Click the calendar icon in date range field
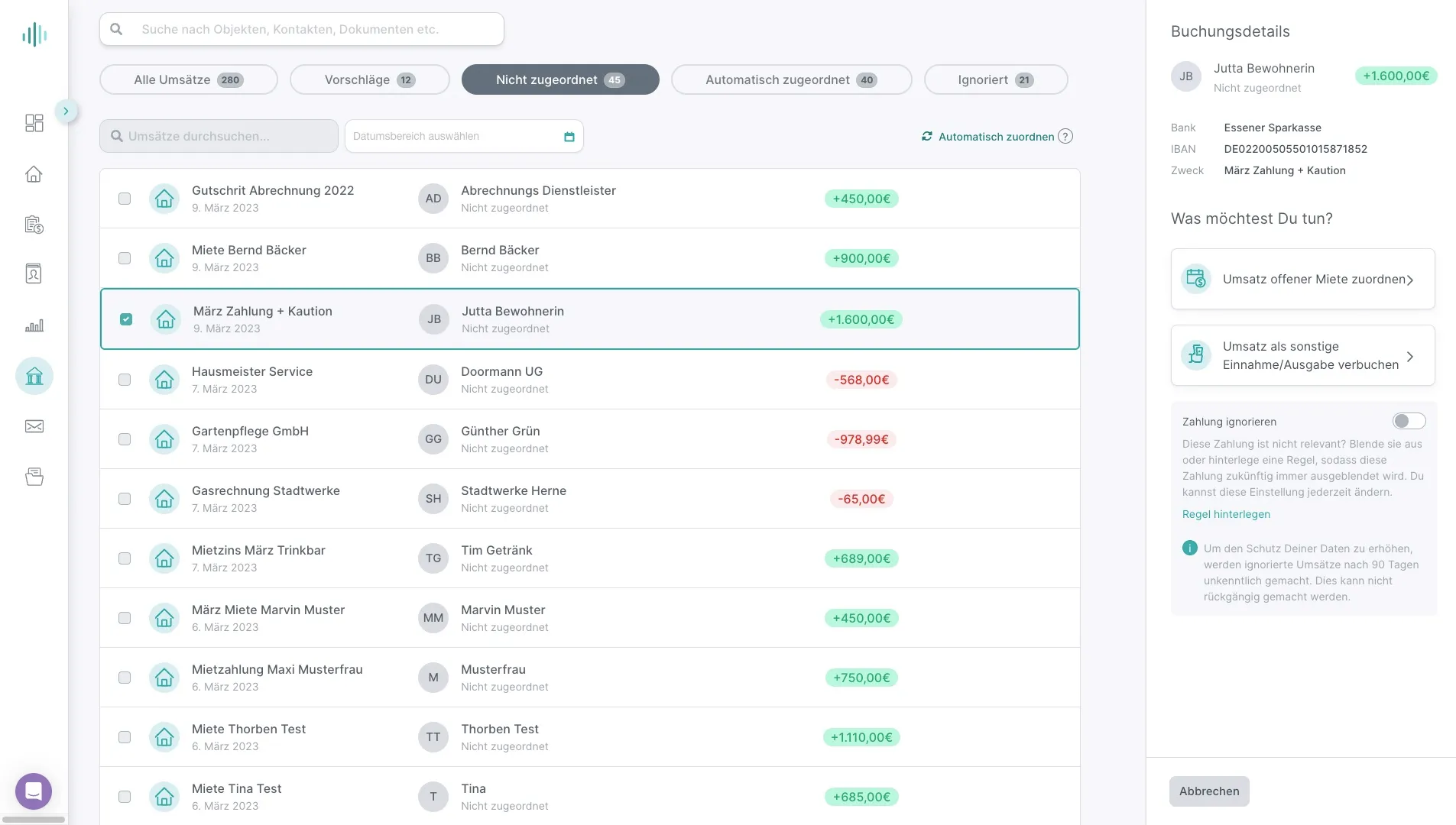The width and height of the screenshot is (1456, 825). pos(569,137)
